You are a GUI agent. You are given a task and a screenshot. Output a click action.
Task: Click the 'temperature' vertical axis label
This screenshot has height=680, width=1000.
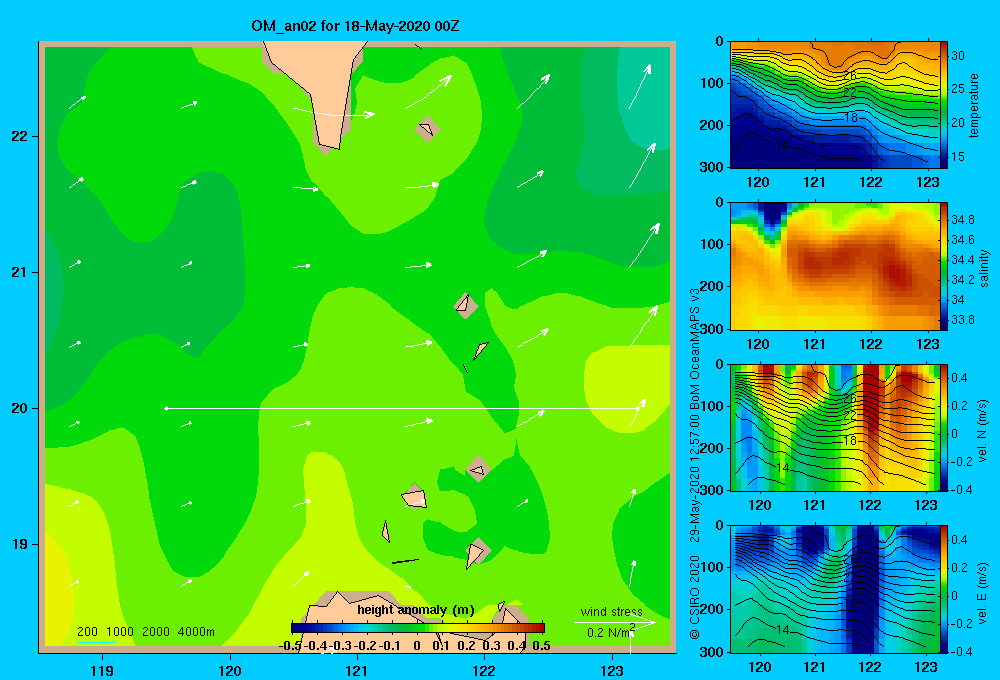(974, 105)
